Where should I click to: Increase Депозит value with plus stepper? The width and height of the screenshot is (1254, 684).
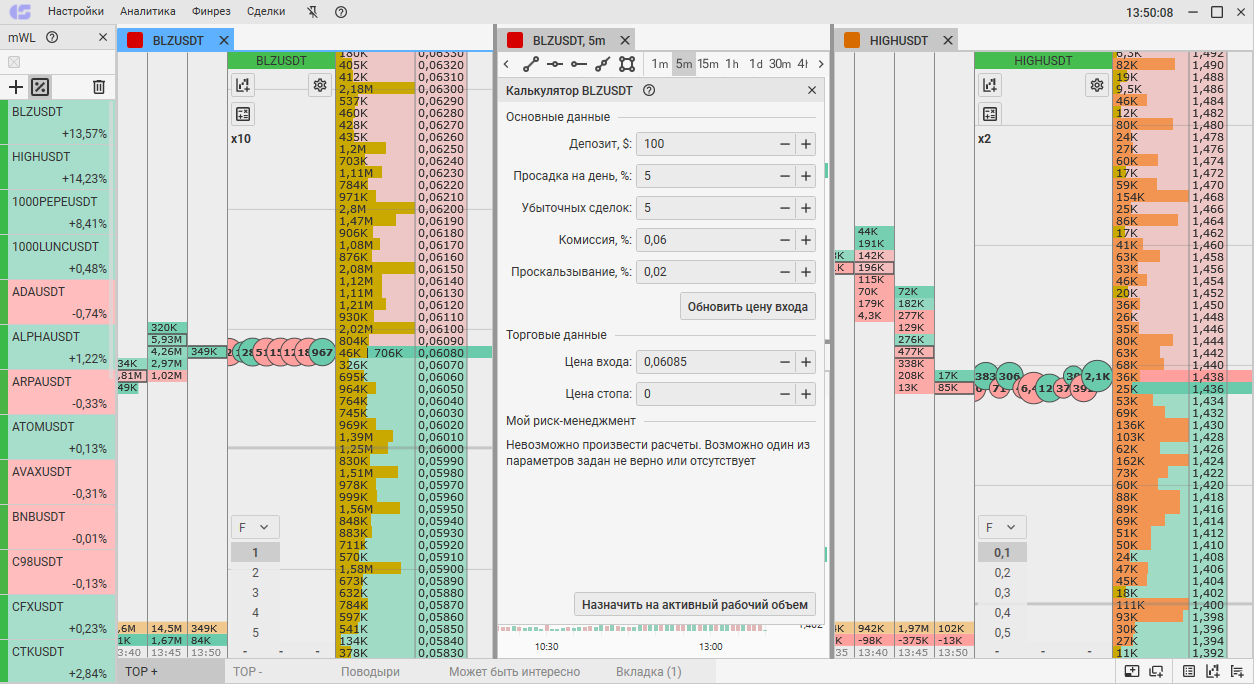[806, 144]
